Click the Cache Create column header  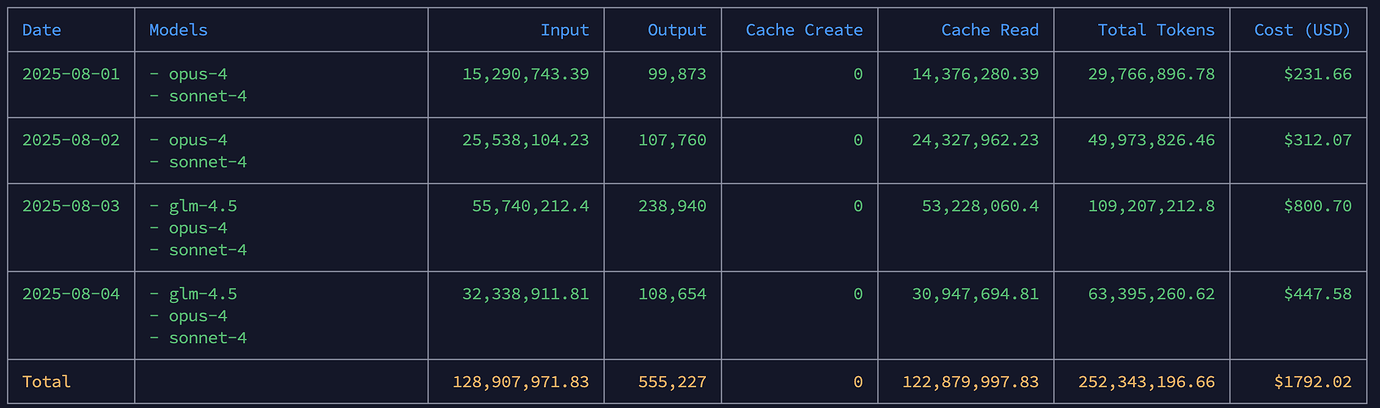point(804,30)
